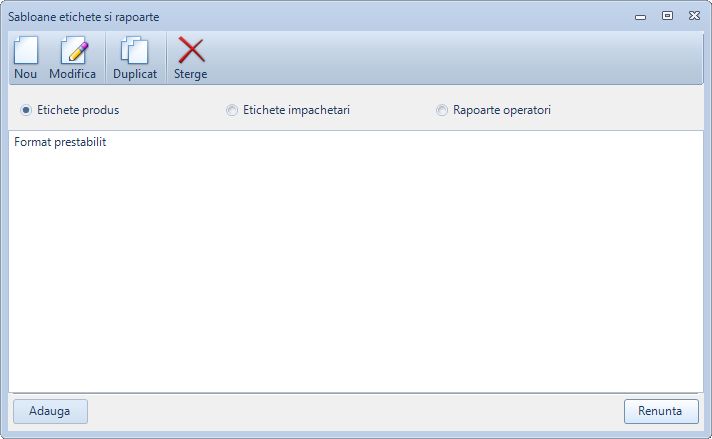Choose the Etichete impachetari radio button

click(232, 110)
